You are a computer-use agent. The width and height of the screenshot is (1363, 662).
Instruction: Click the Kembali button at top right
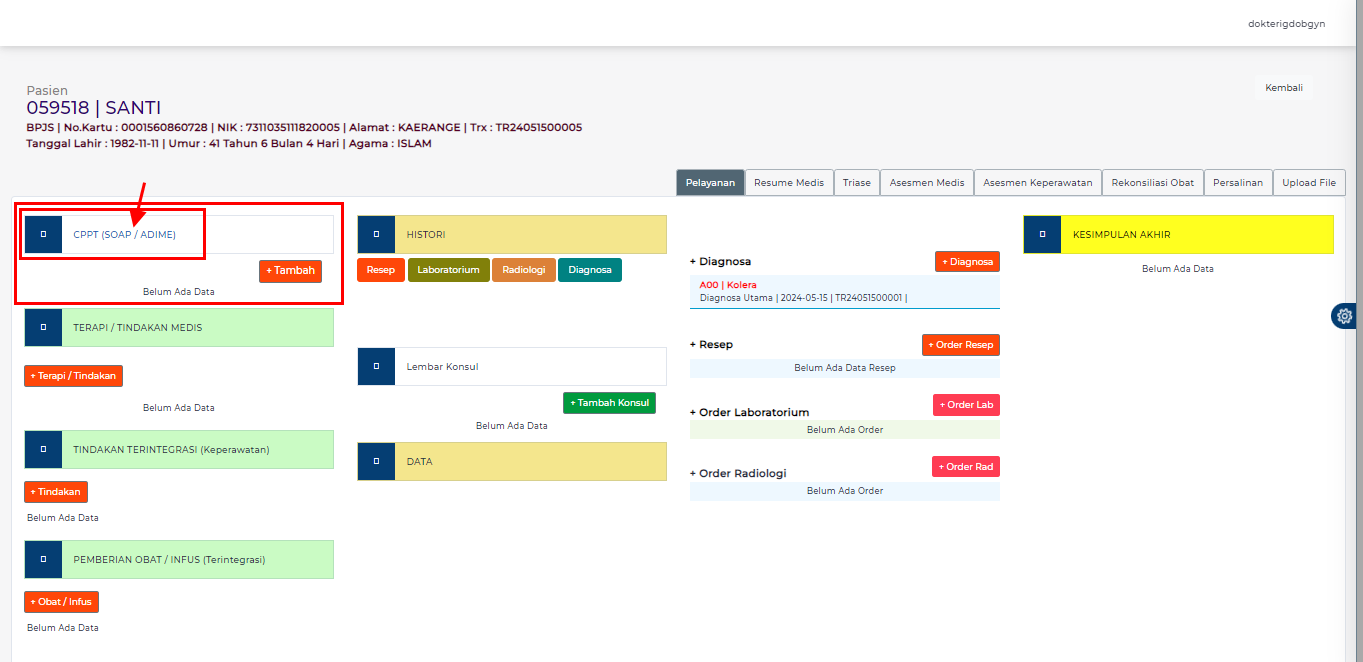tap(1283, 87)
